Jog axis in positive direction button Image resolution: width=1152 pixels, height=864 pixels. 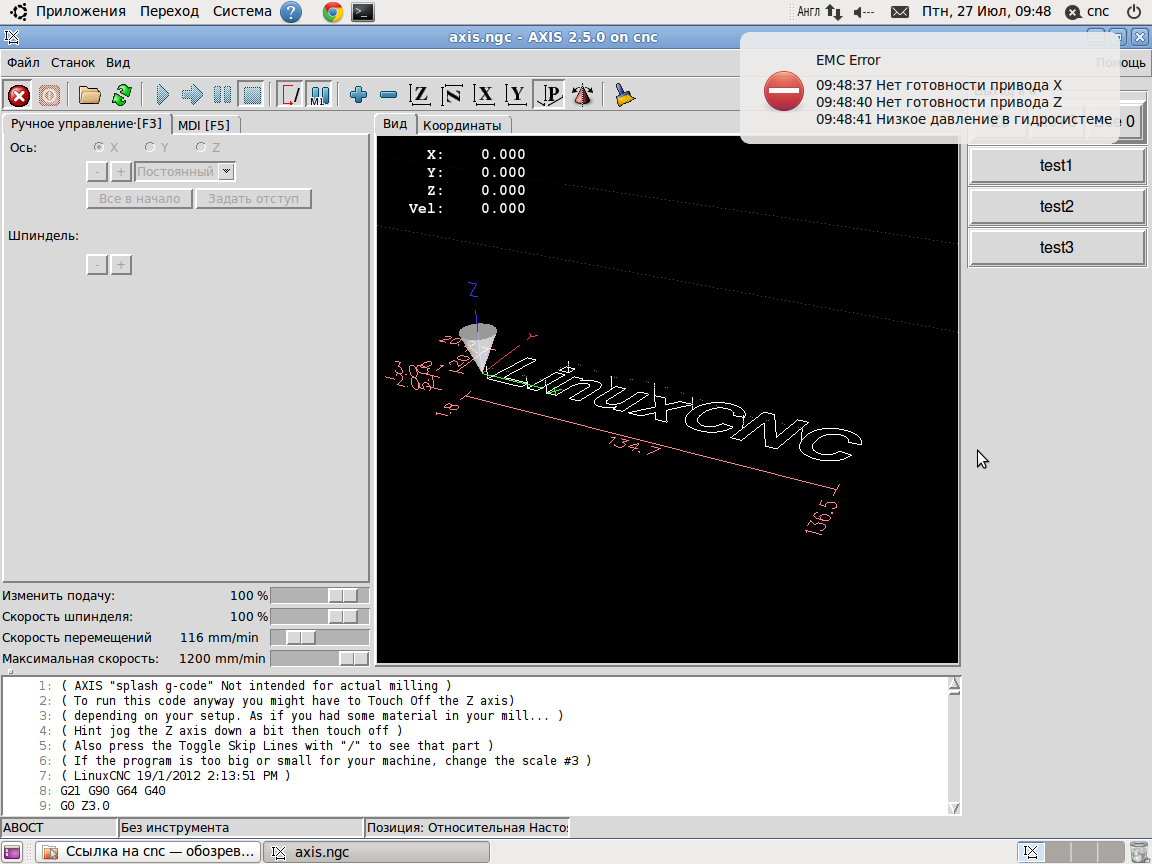click(121, 171)
